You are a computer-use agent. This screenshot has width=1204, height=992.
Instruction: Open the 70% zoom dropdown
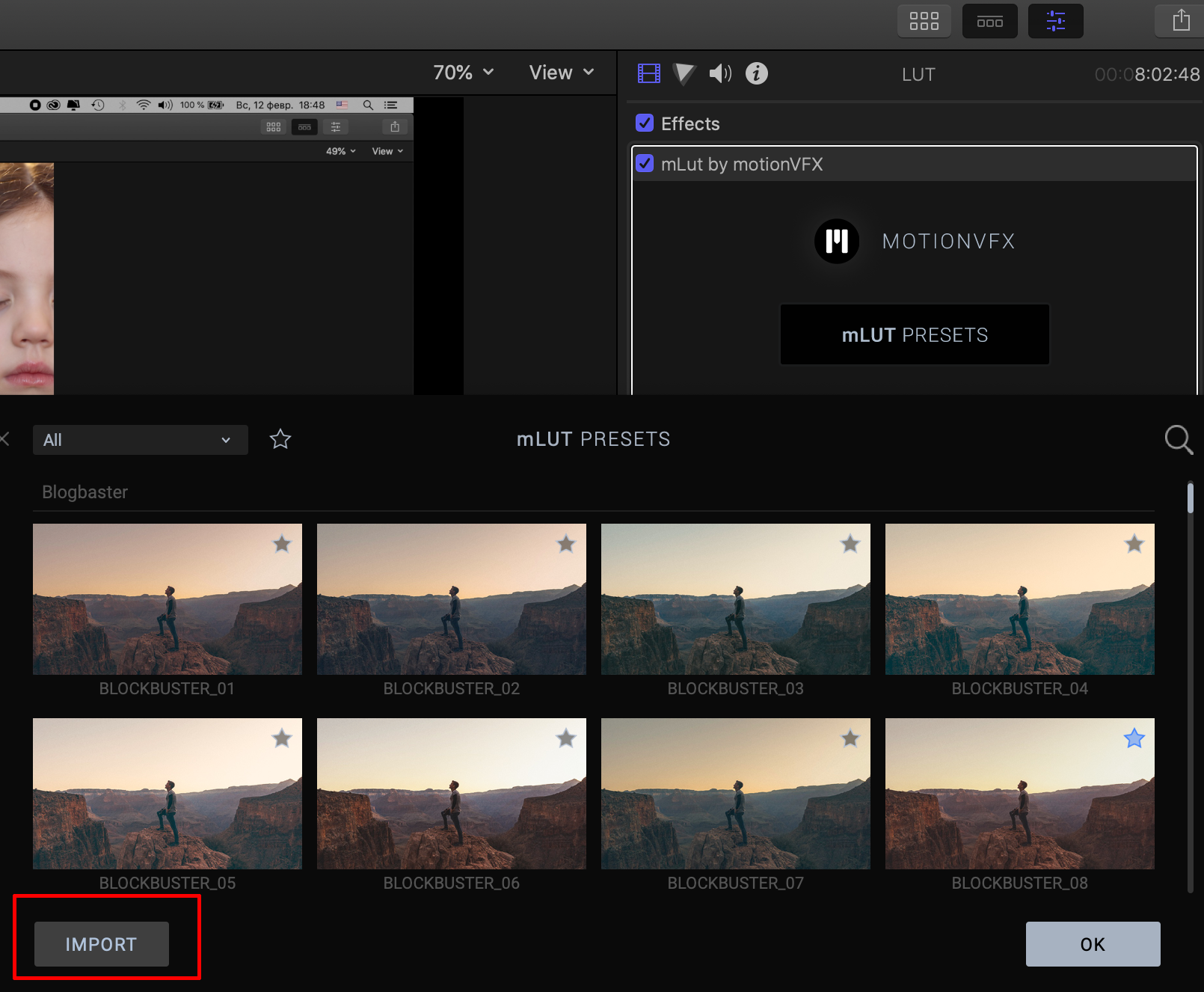(464, 73)
